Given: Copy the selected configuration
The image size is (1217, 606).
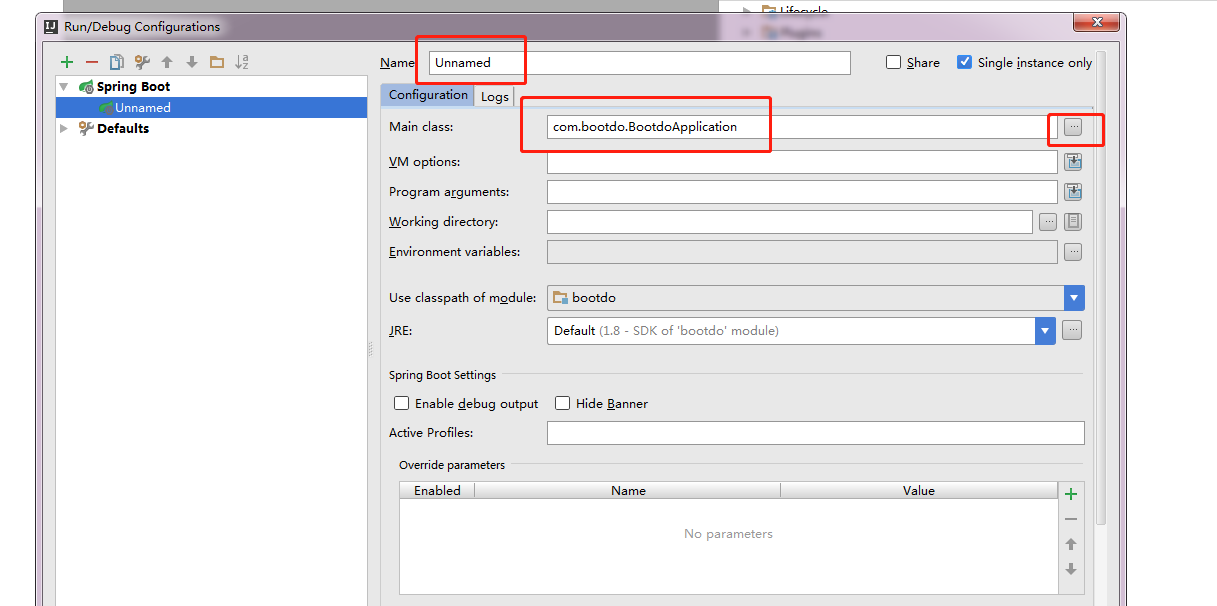Looking at the screenshot, I should (117, 62).
